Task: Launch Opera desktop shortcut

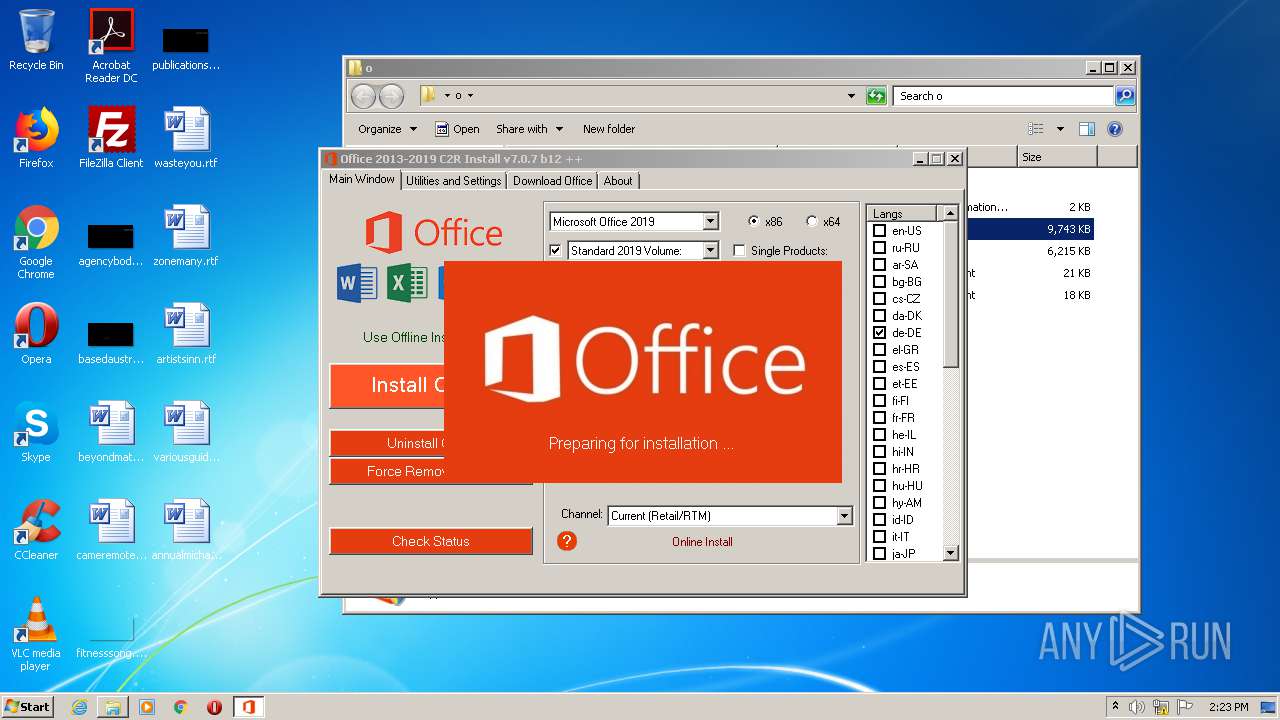Action: pyautogui.click(x=36, y=334)
